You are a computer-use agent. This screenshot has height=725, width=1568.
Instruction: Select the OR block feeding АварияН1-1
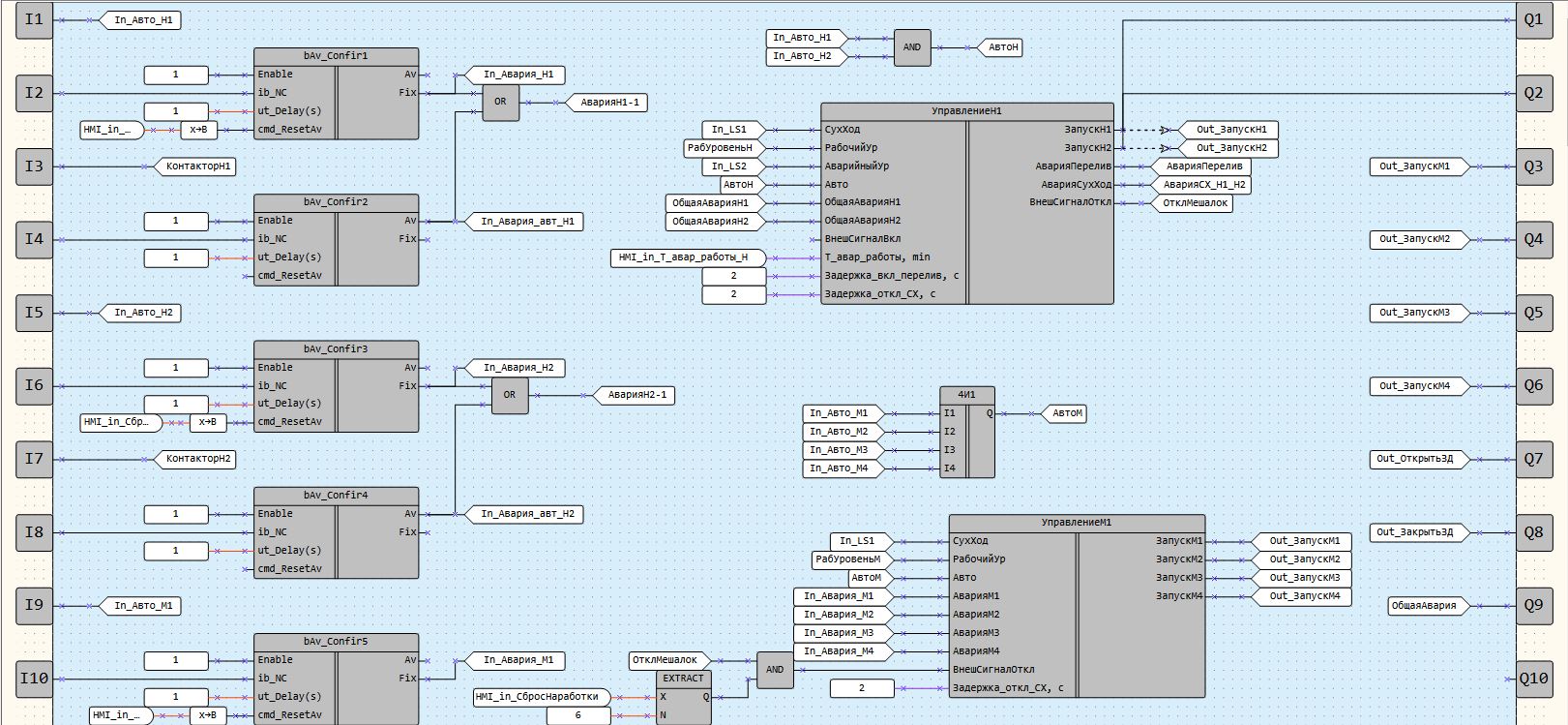pos(500,102)
